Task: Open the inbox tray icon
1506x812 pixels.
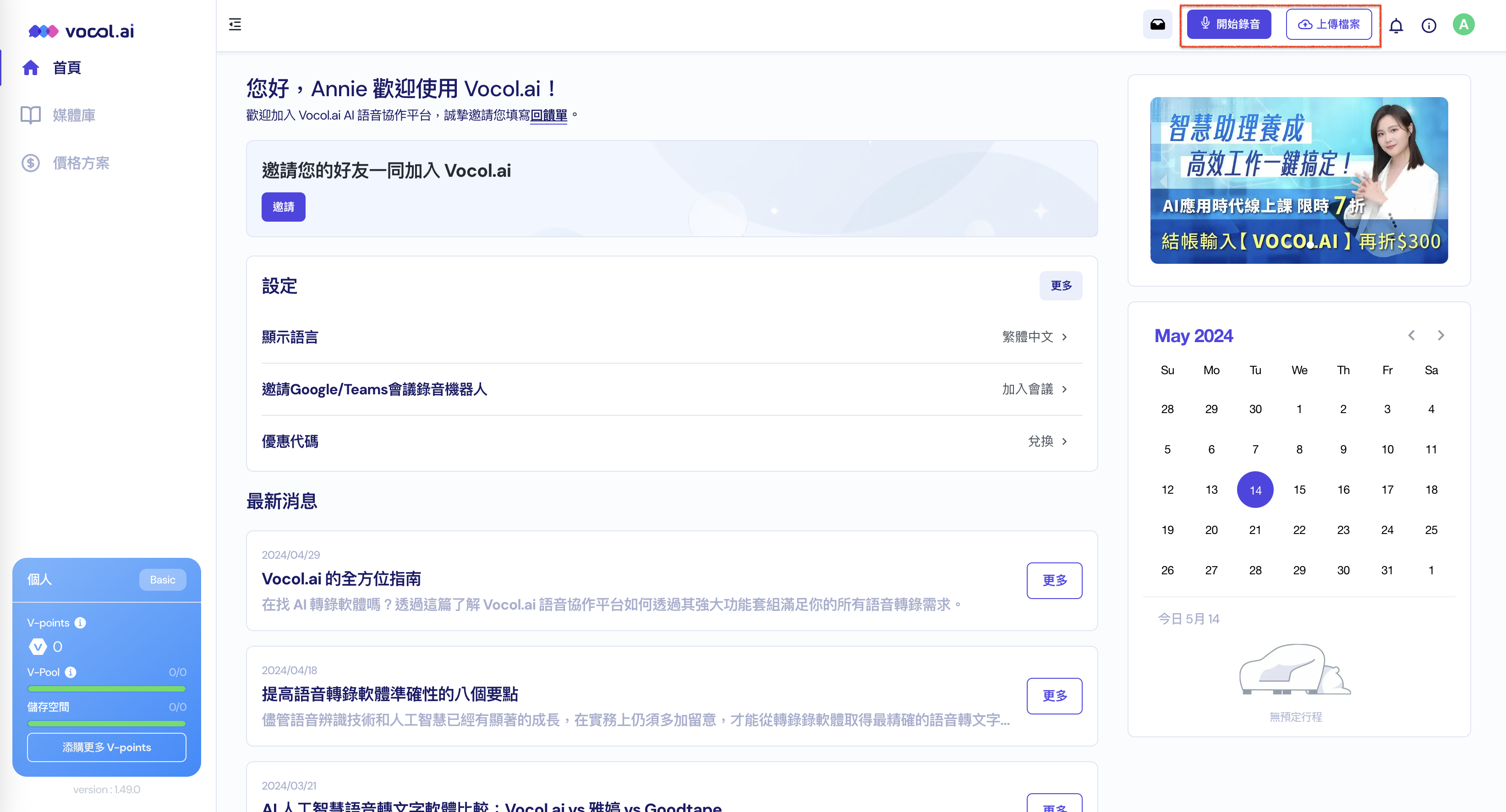Action: [1157, 25]
